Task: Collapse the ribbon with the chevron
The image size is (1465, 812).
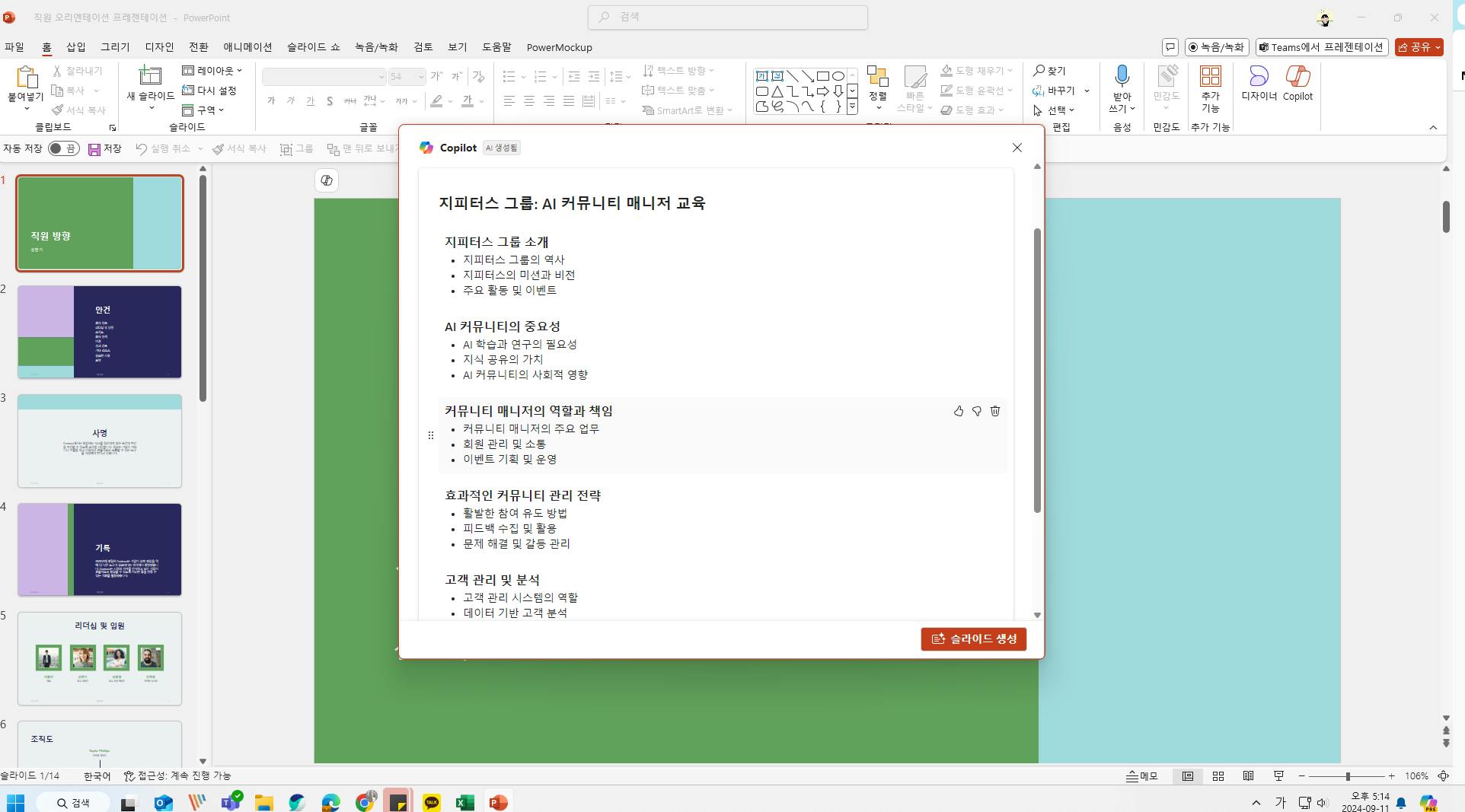Action: pos(1433,128)
